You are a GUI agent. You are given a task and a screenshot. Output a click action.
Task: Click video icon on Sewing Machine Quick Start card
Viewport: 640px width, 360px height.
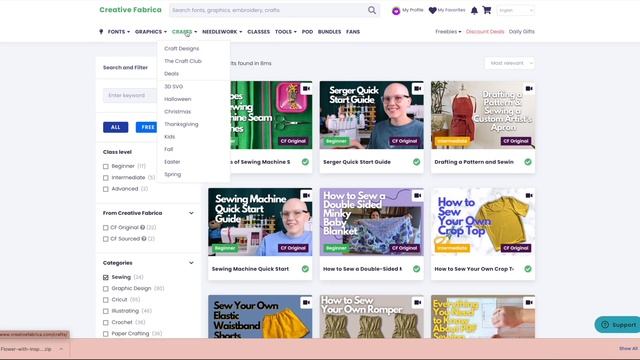click(x=306, y=196)
